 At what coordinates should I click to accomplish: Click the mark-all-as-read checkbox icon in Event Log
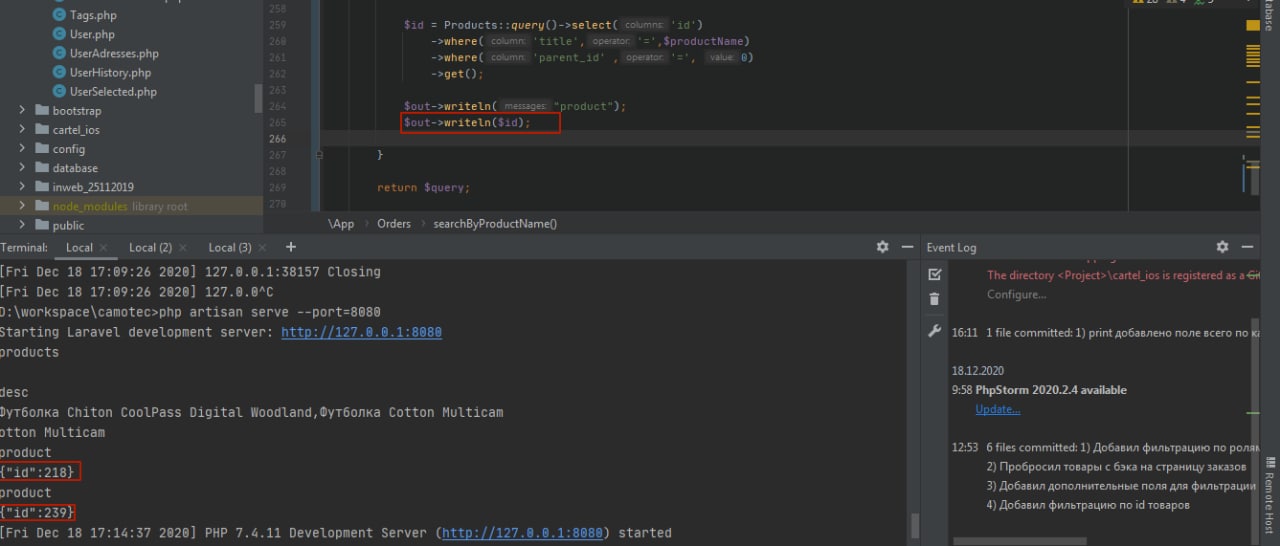934,274
